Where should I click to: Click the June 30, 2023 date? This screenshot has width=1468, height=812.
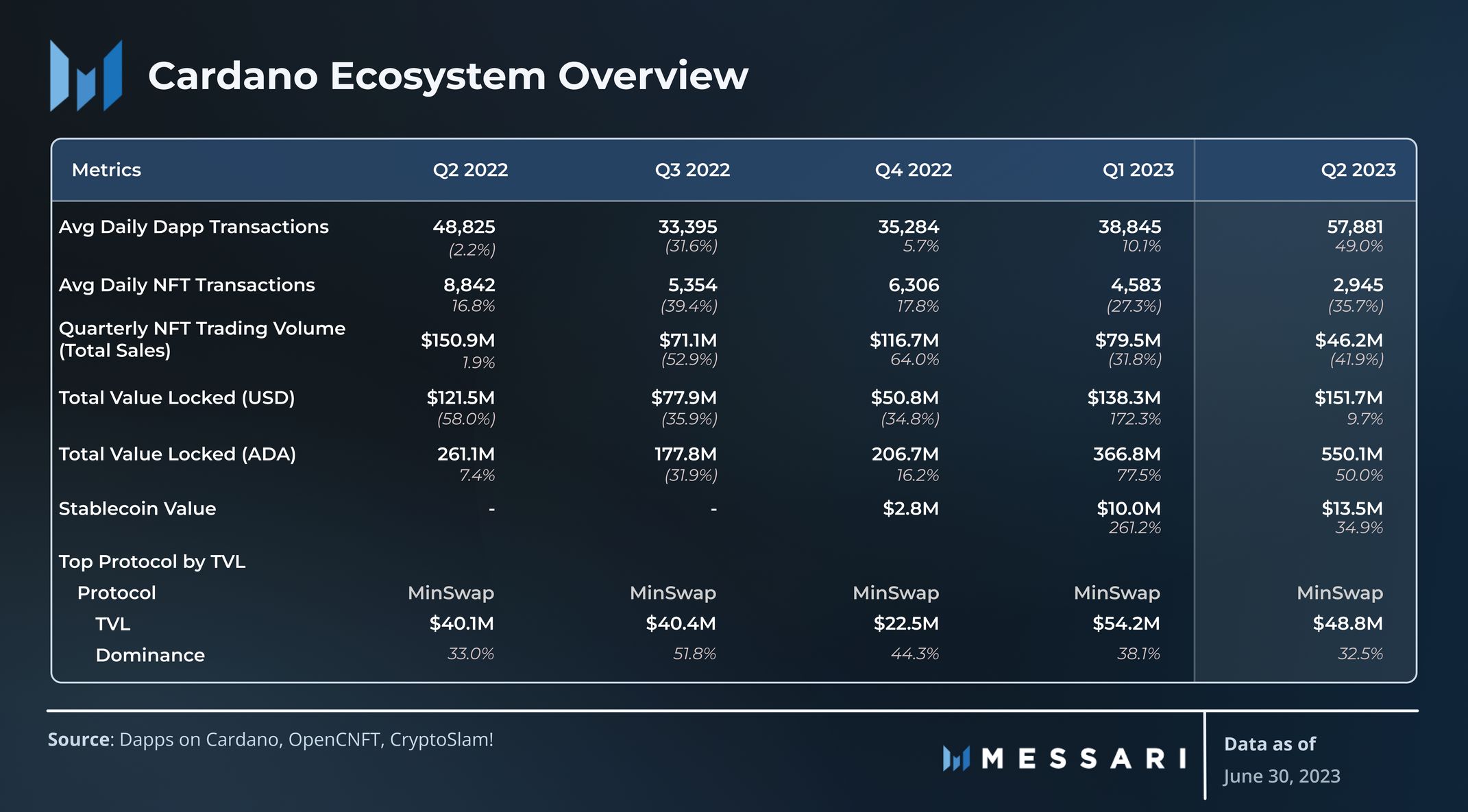(1282, 776)
